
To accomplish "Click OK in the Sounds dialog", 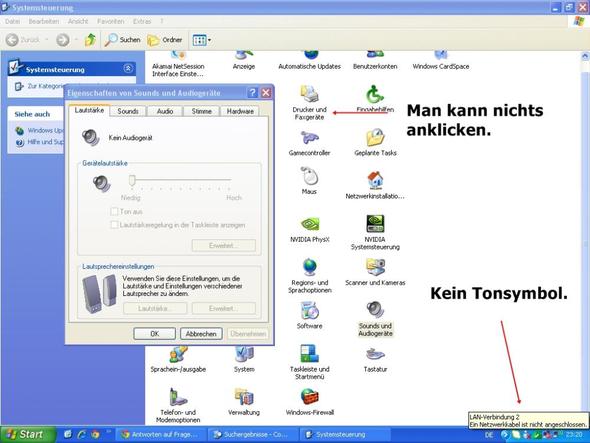I will coord(155,334).
